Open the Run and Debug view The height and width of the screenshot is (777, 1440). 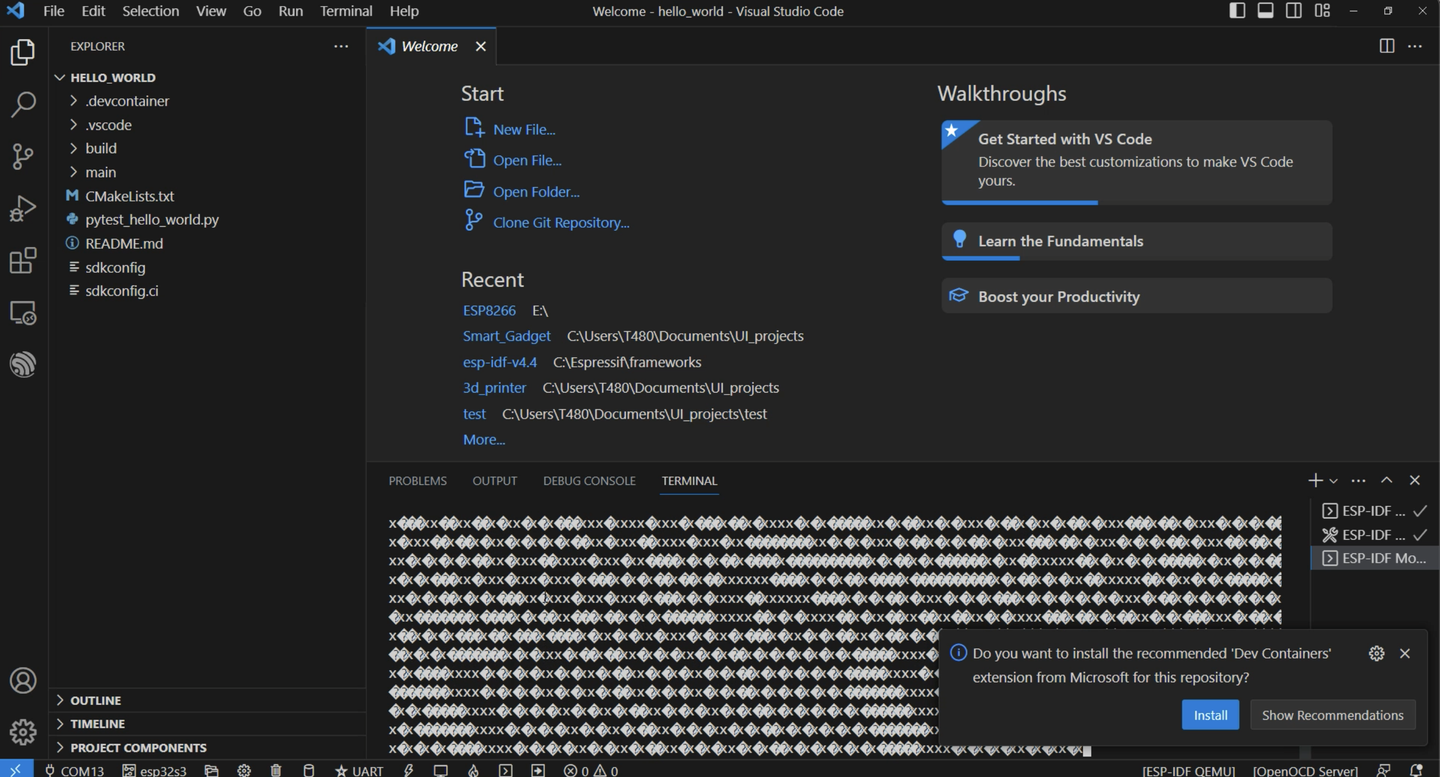coord(22,208)
